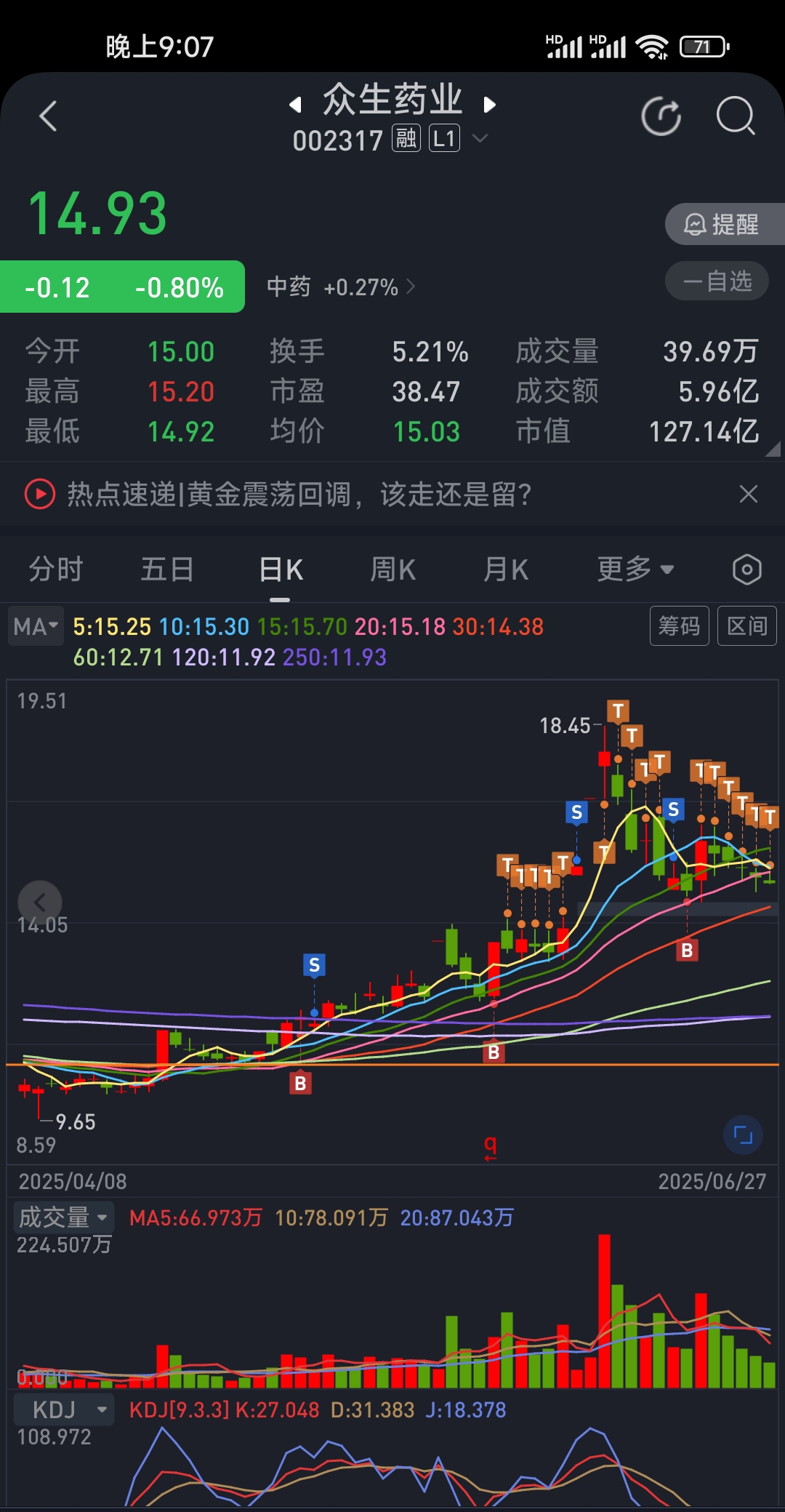Screen dimensions: 785x1512
Task: Switch to next stock with right triangle
Action: pos(489,105)
